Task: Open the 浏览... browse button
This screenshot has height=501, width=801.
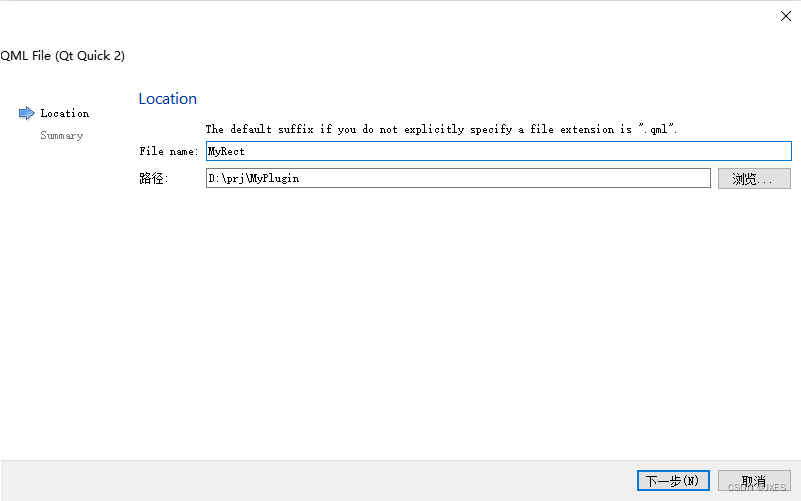Action: [x=754, y=179]
